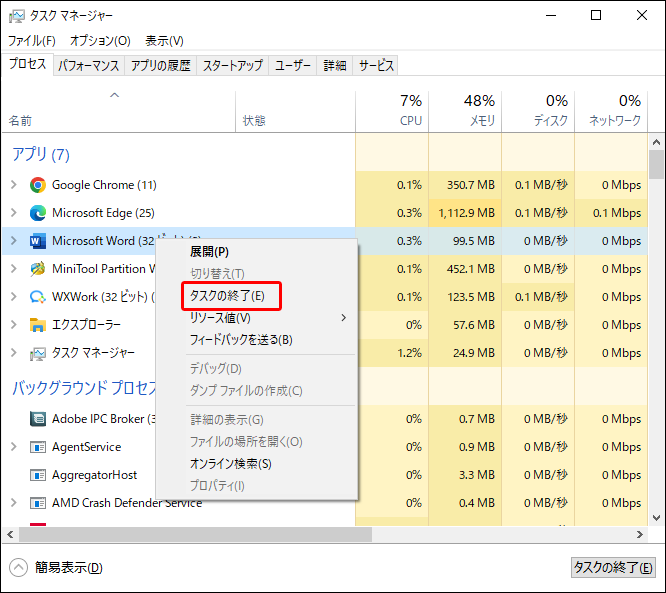Expand the Google Chrome process group

pyautogui.click(x=14, y=185)
